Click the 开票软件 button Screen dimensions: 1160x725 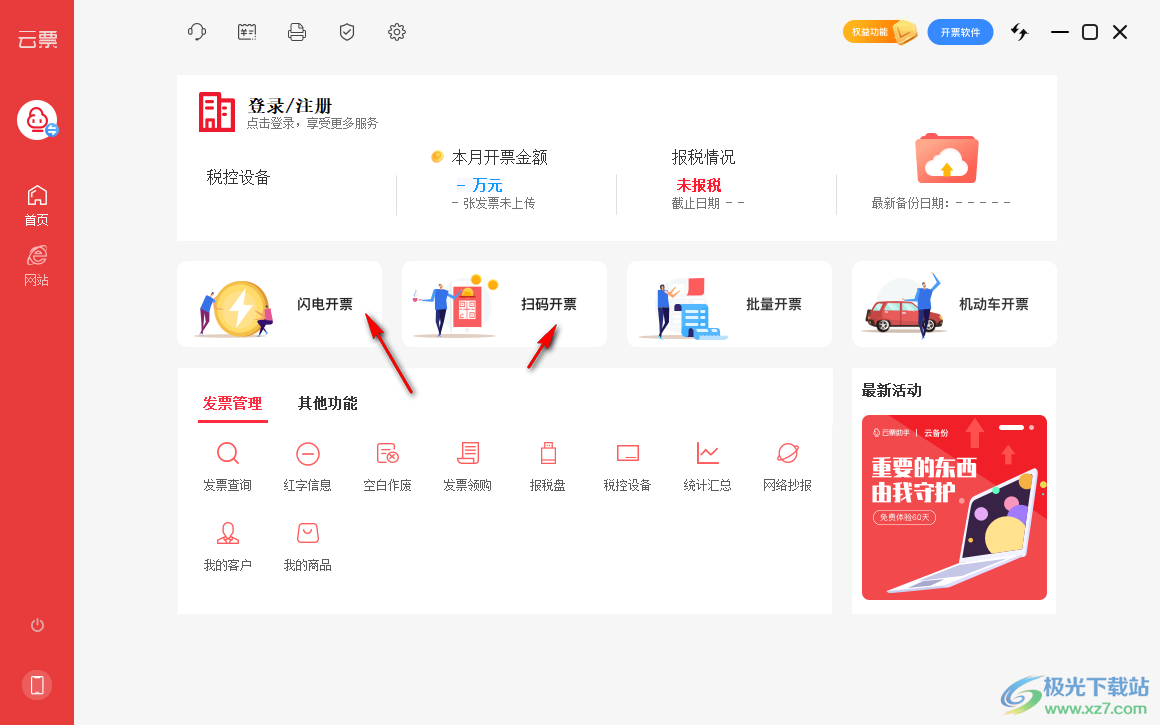[960, 32]
